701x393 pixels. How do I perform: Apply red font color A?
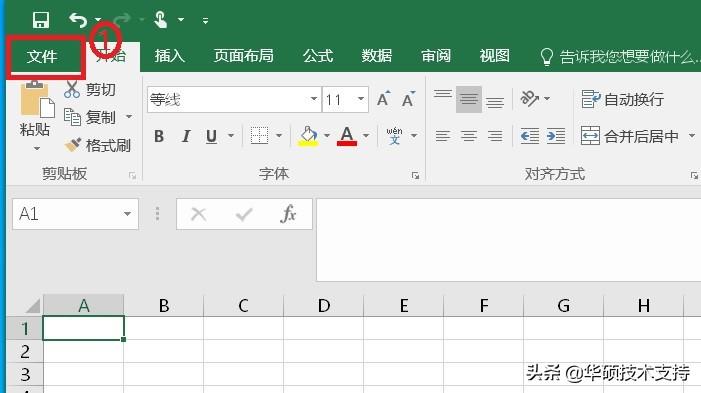(347, 136)
